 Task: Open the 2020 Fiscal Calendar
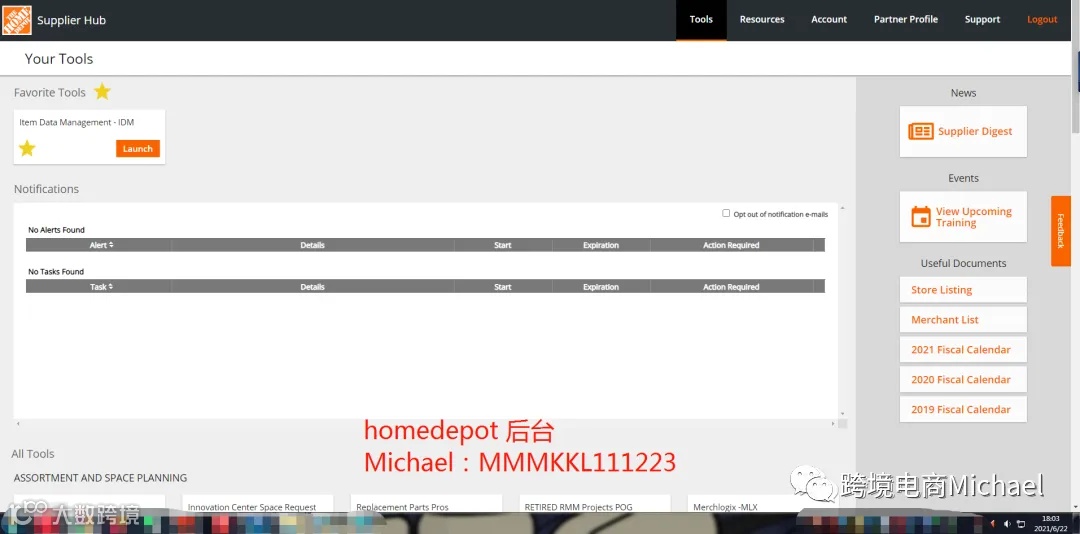[x=963, y=380]
